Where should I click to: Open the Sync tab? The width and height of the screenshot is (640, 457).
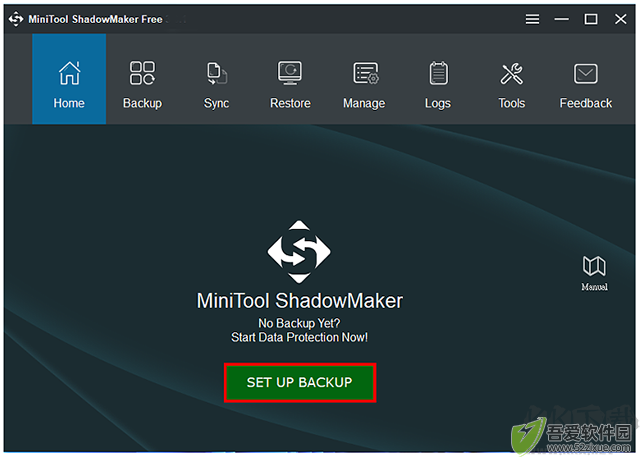[216, 85]
